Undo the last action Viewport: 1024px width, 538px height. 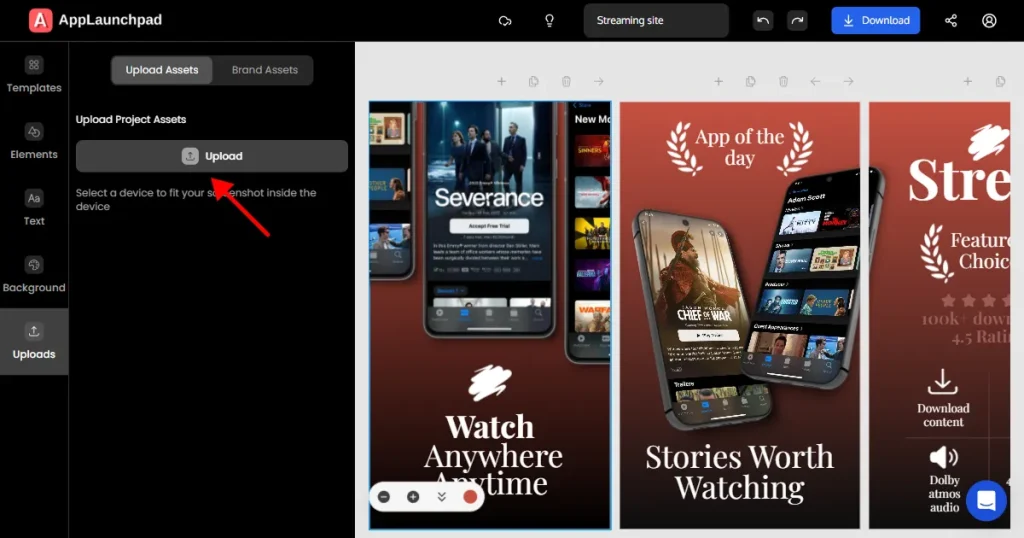coord(763,20)
